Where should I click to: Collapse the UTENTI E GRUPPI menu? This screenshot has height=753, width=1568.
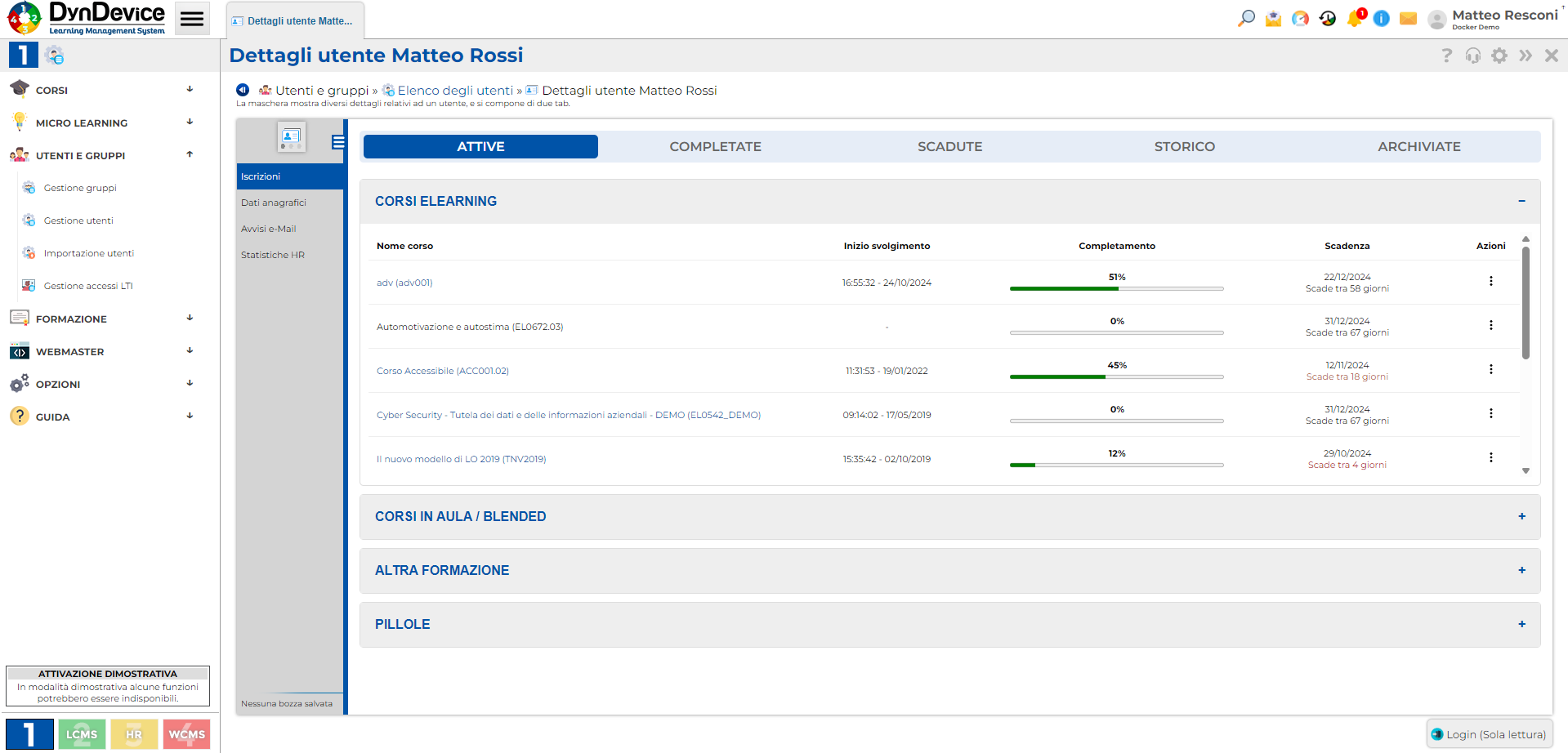point(190,154)
